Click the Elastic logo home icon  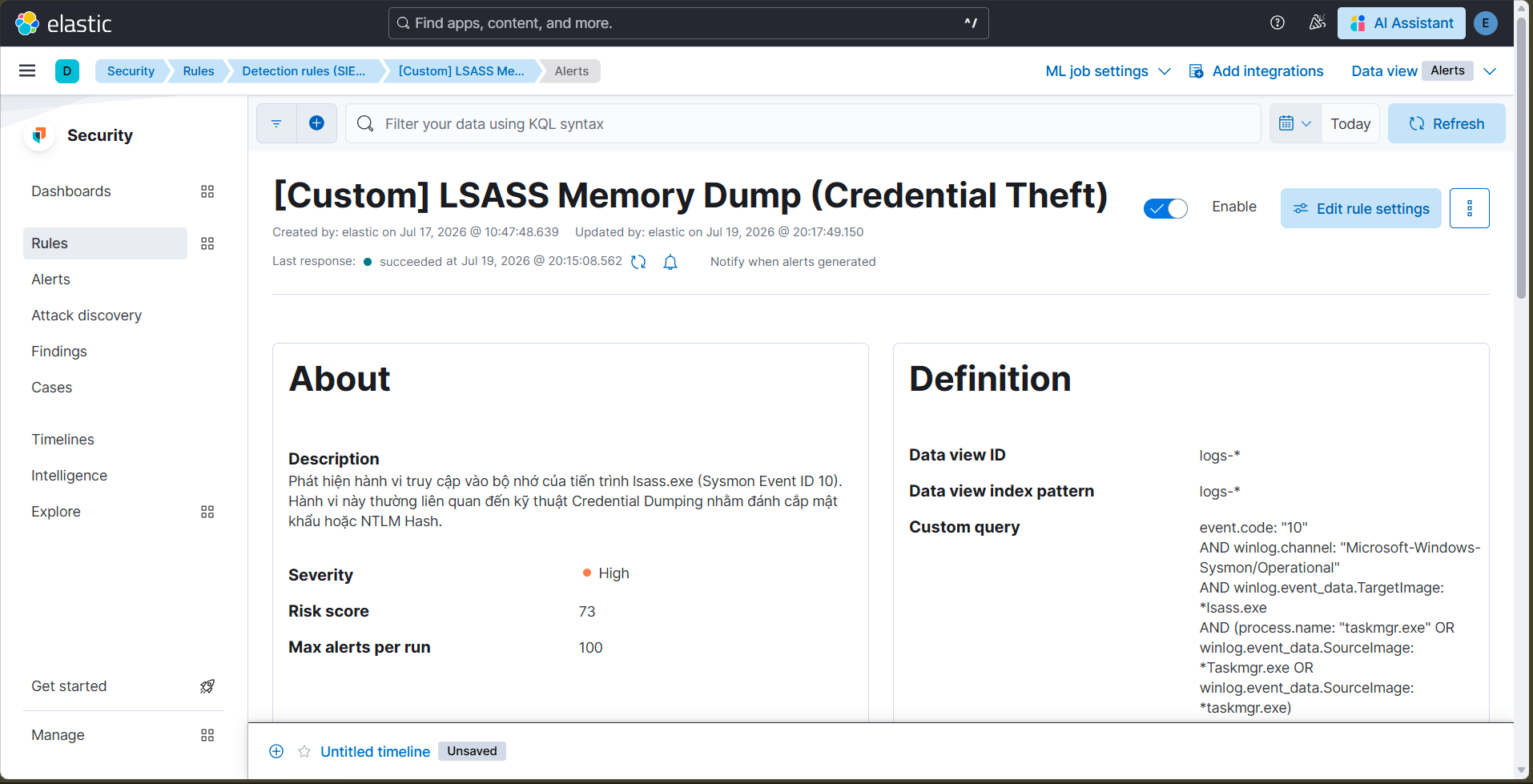click(27, 23)
